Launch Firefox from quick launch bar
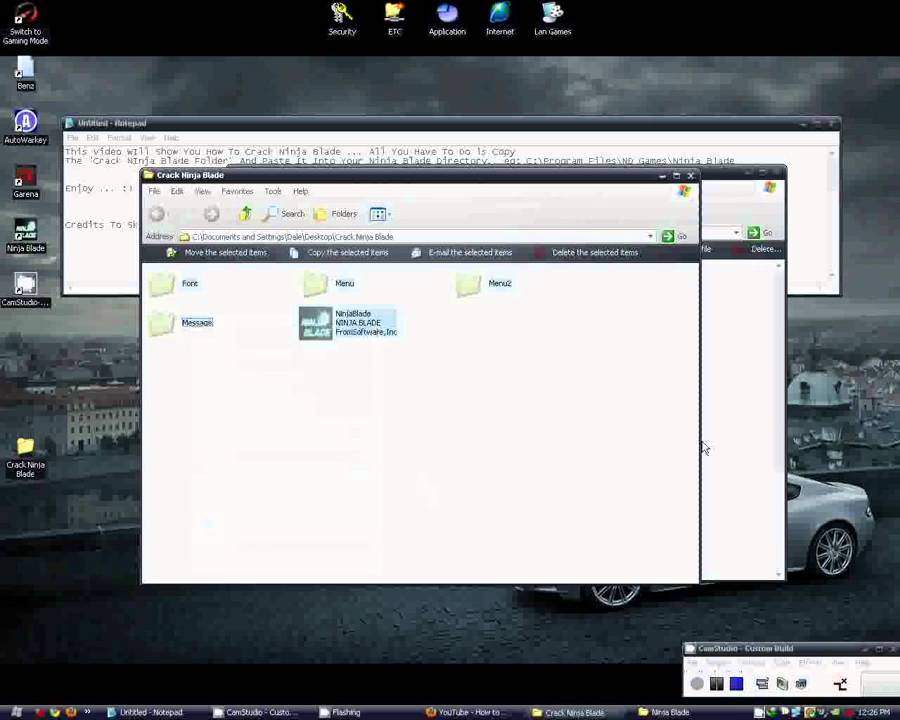This screenshot has width=900, height=720. click(x=71, y=713)
